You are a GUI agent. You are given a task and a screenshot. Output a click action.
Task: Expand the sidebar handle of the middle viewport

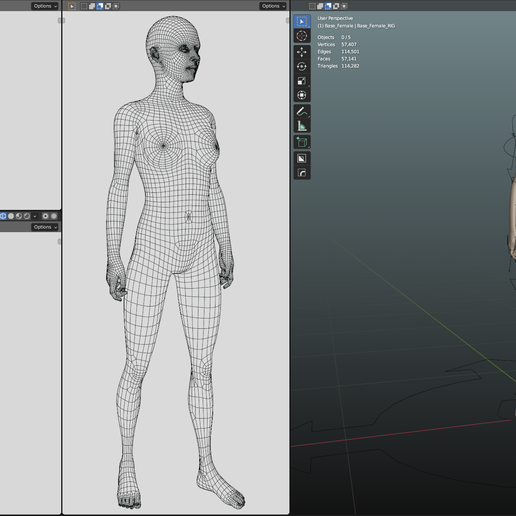[x=288, y=21]
